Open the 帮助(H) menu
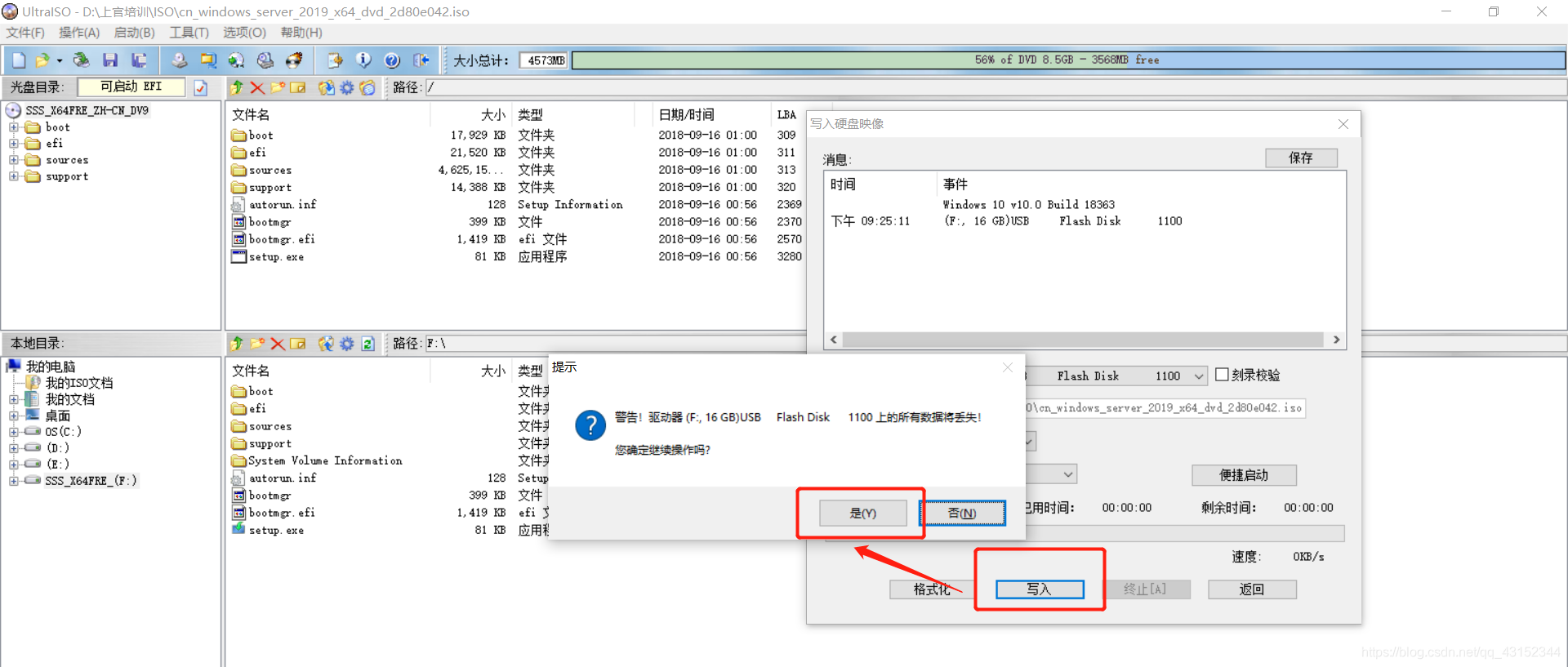 301,33
